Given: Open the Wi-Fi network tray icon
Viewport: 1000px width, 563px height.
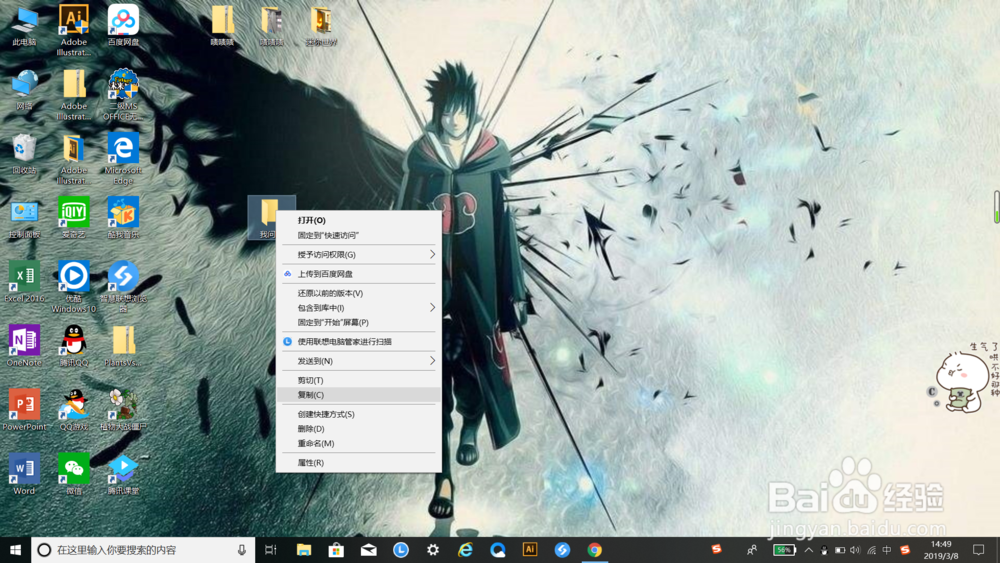Looking at the screenshot, I should [871, 550].
